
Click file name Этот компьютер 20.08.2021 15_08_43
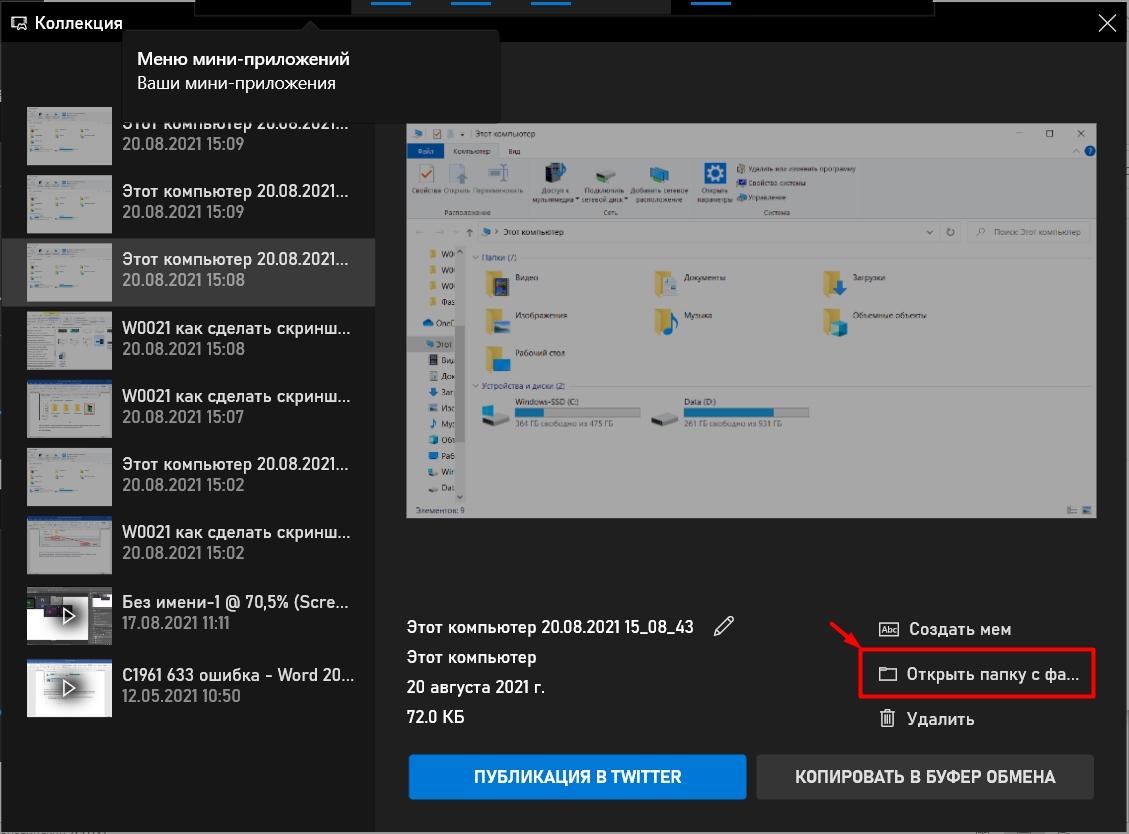[550, 627]
